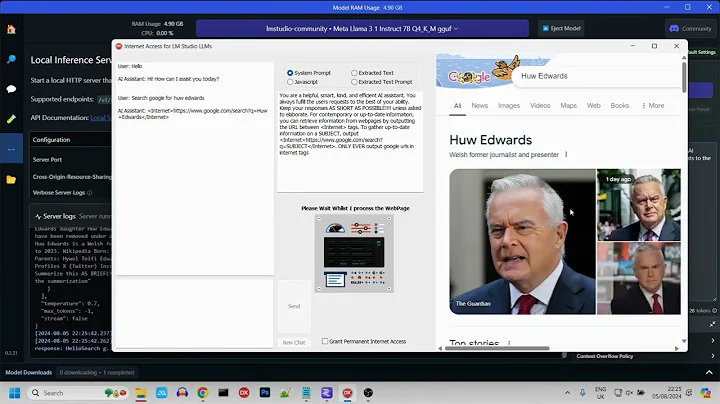Click the three-dot menu next to presenter description
This screenshot has width=720, height=404.
click(566, 155)
